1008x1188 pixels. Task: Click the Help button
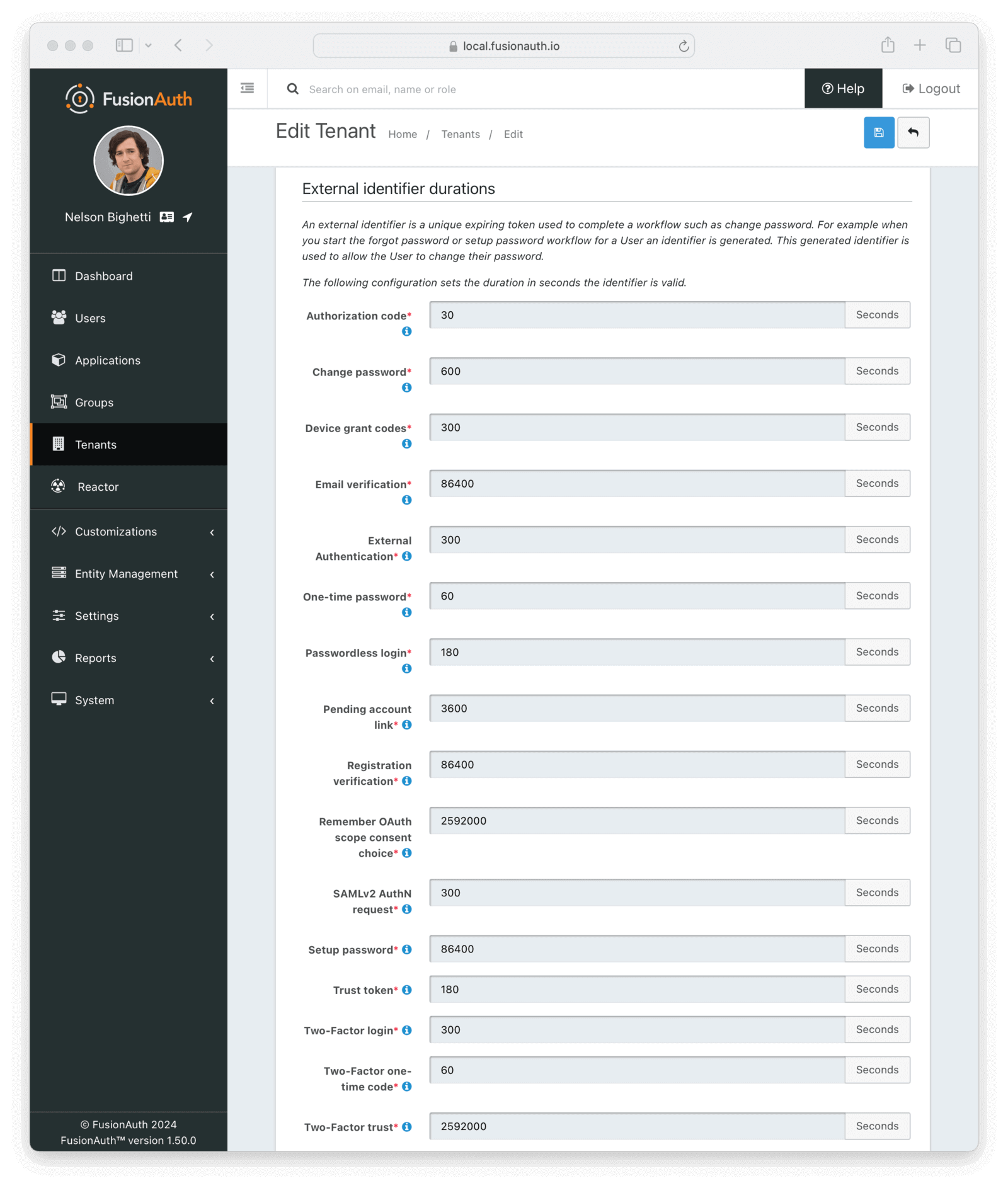[x=843, y=89]
